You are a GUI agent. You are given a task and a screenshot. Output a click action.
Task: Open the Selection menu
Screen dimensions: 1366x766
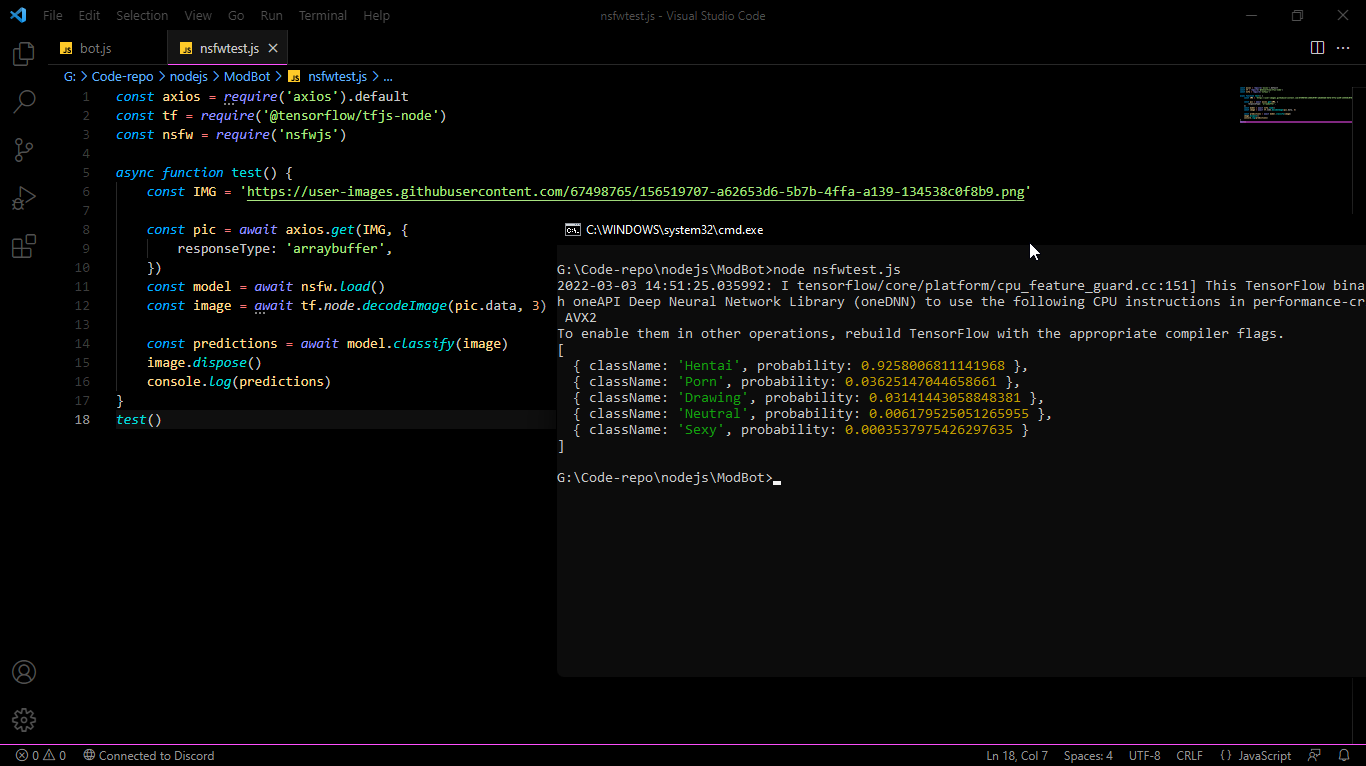(x=142, y=16)
